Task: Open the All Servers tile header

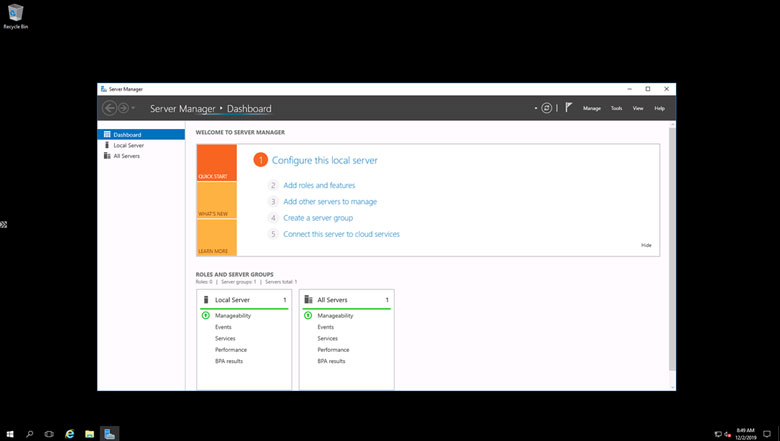Action: click(346, 300)
